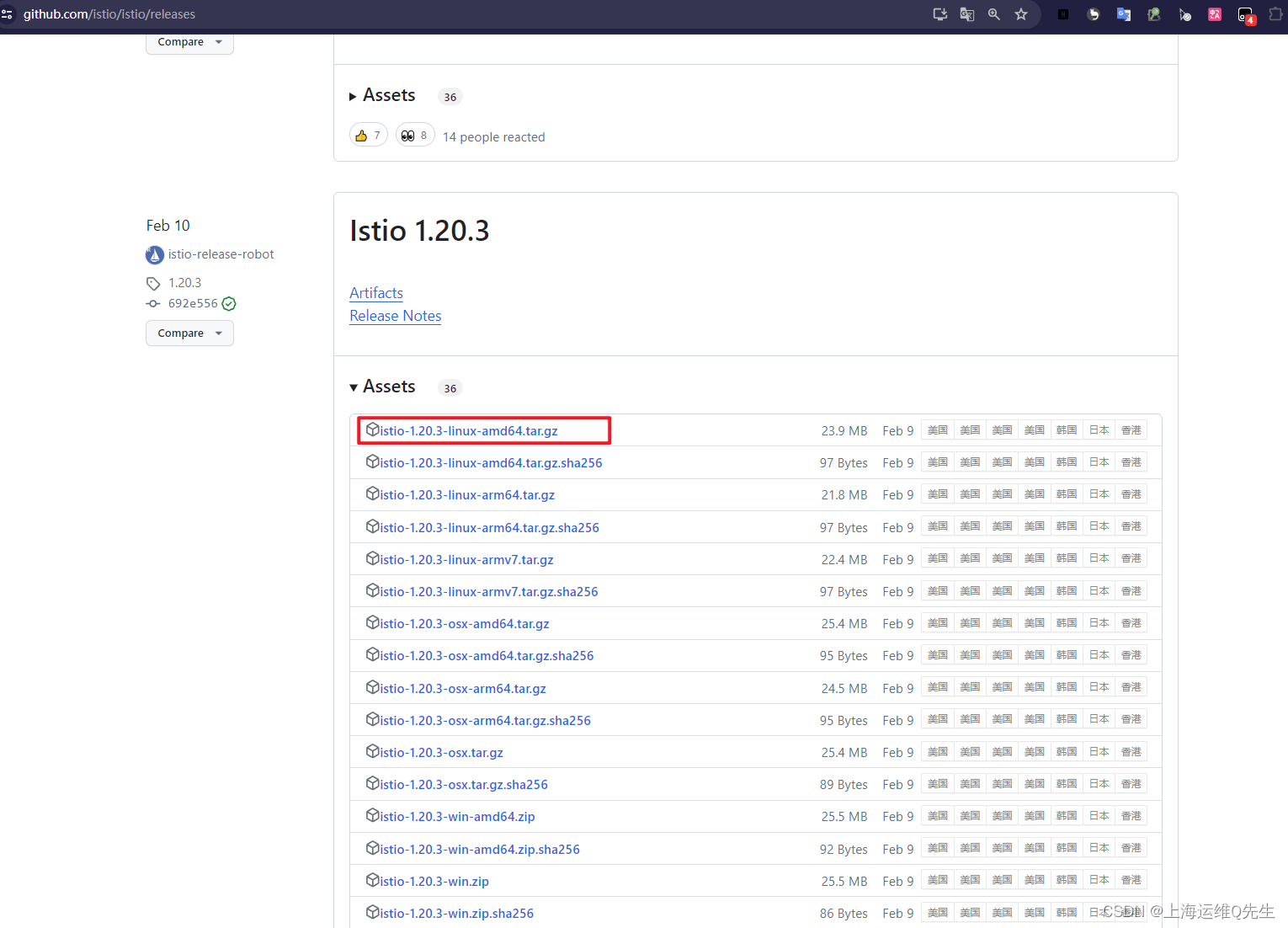Screen dimensions: 1288x928
Task: Open the Artifacts link
Action: pos(376,293)
